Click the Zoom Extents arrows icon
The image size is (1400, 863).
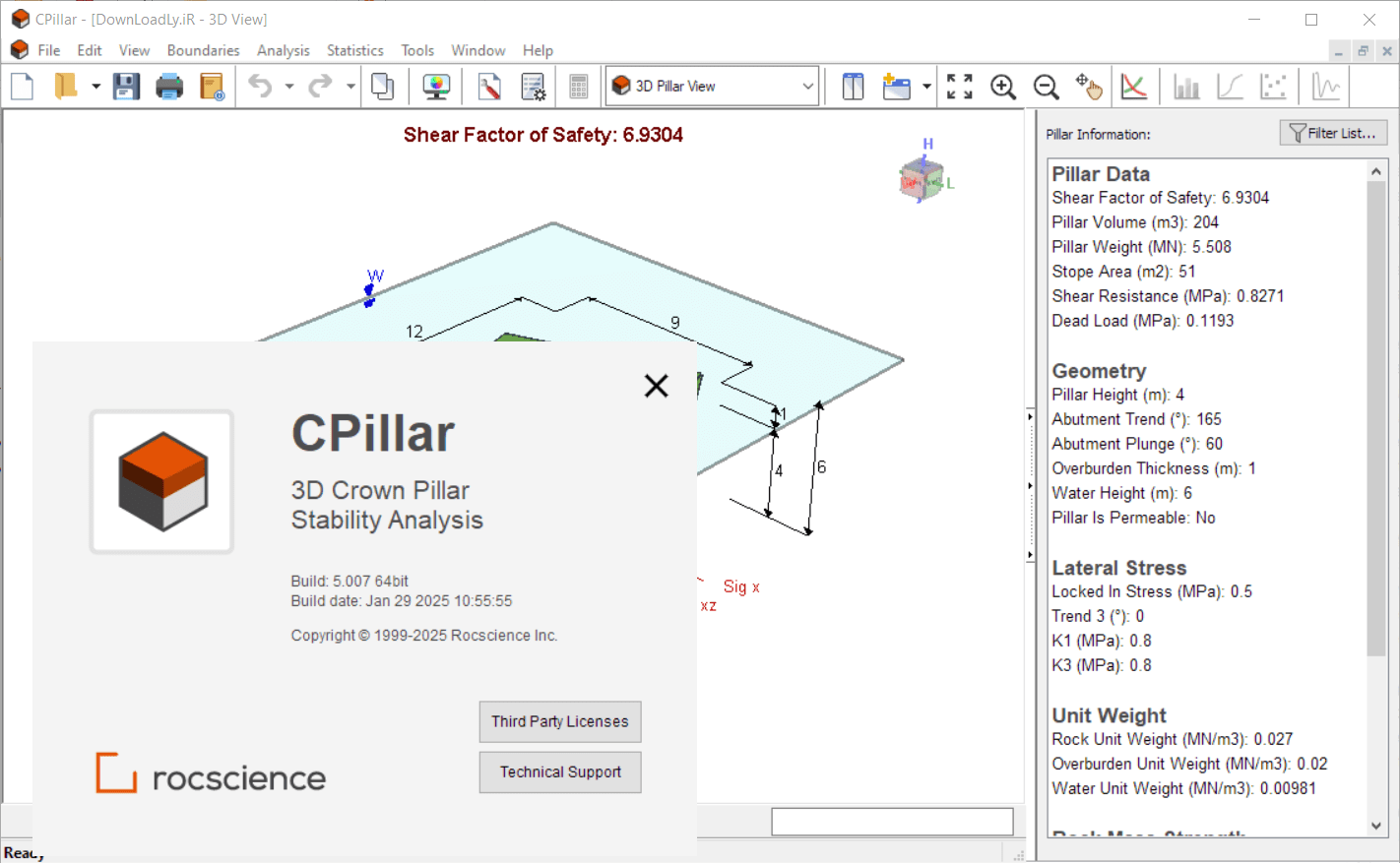[960, 87]
